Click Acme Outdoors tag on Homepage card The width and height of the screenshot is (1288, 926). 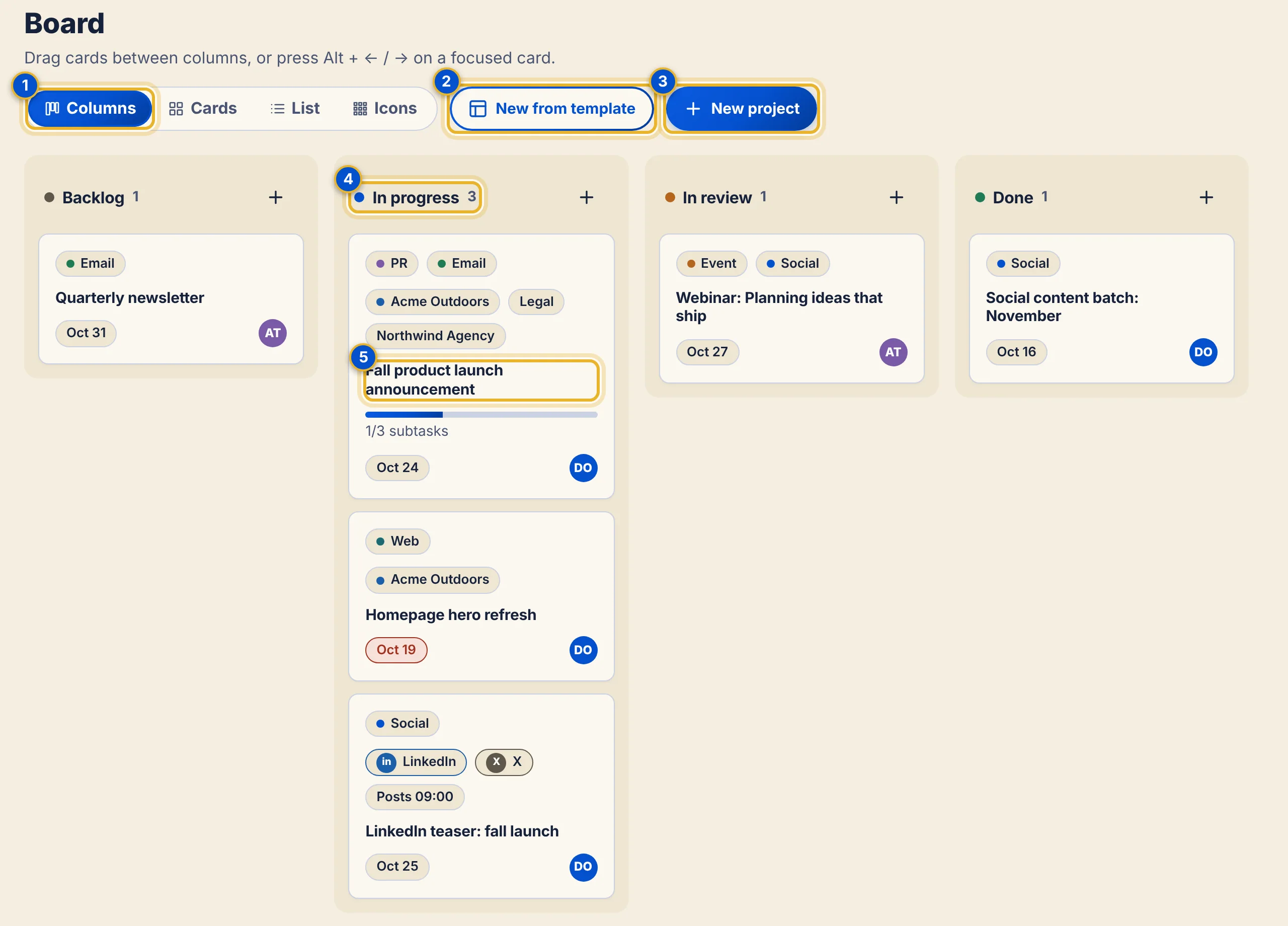tap(433, 579)
